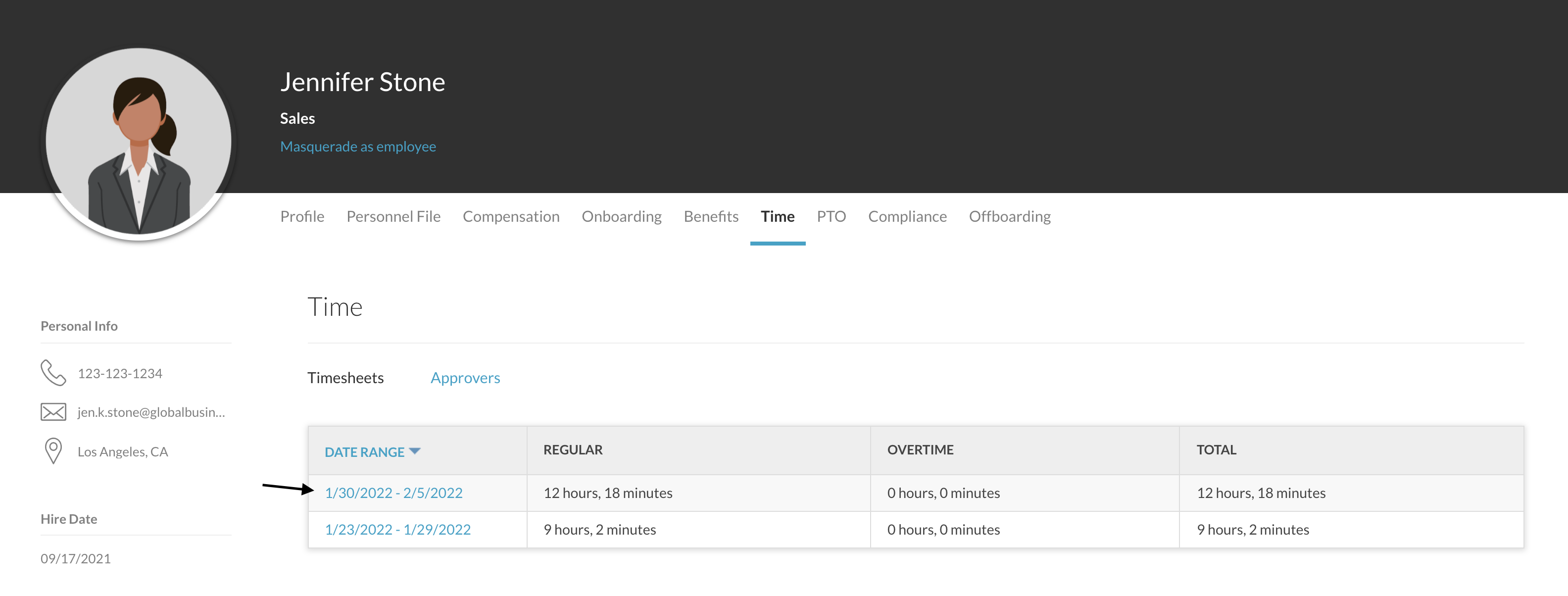Click the location pin icon

click(53, 451)
